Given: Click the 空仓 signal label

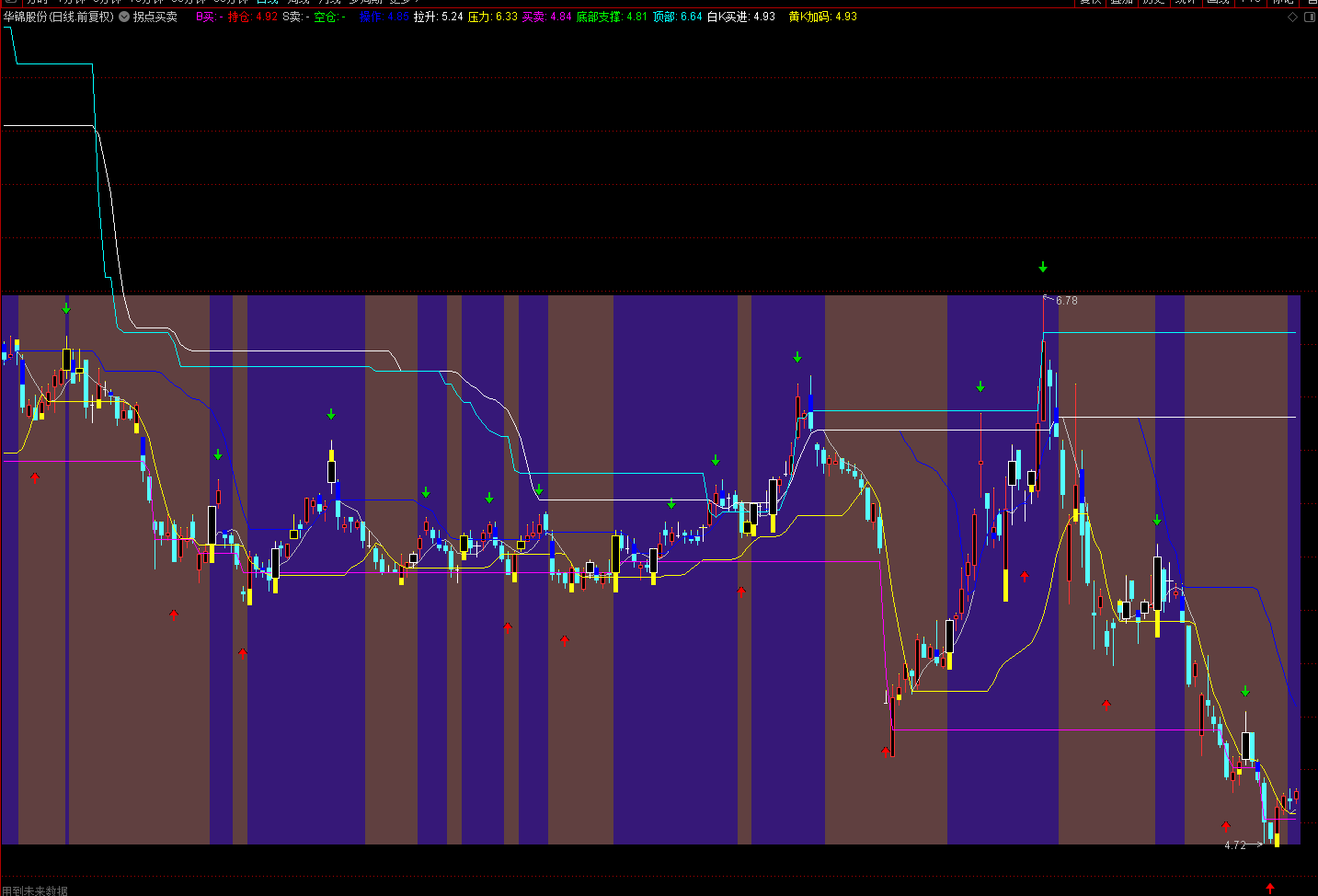Looking at the screenshot, I should click(x=330, y=17).
